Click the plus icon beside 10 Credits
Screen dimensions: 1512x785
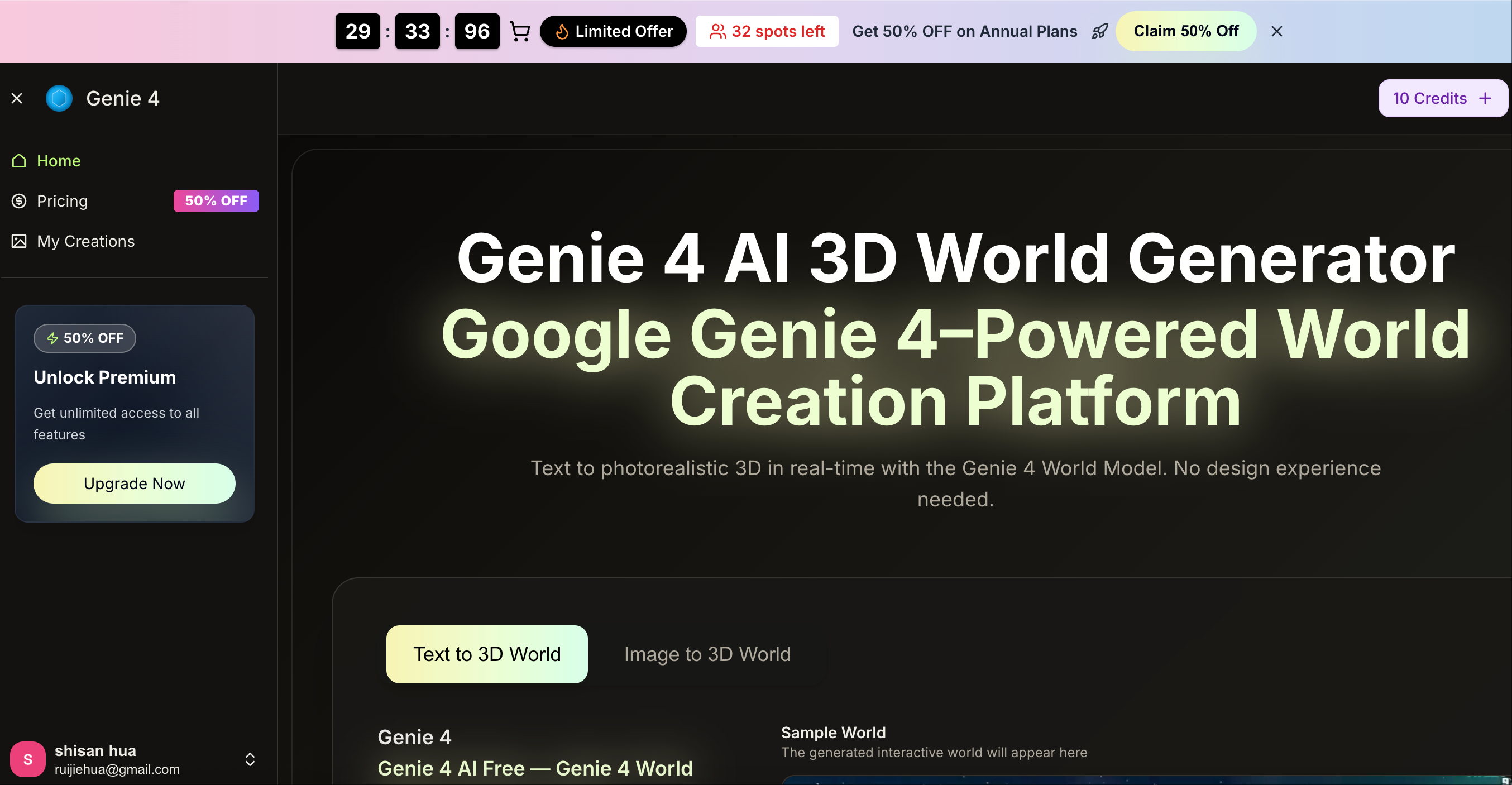[1484, 98]
